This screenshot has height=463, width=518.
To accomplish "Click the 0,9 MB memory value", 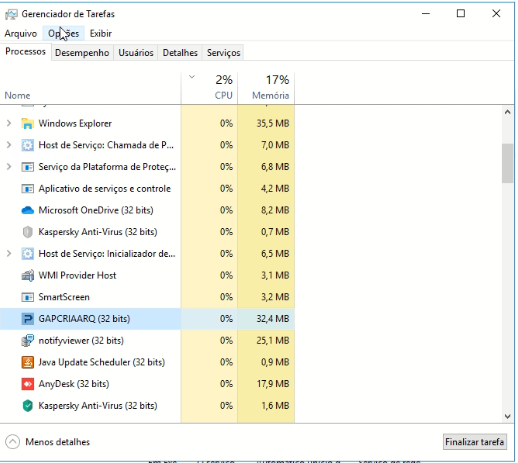I will pyautogui.click(x=275, y=362).
